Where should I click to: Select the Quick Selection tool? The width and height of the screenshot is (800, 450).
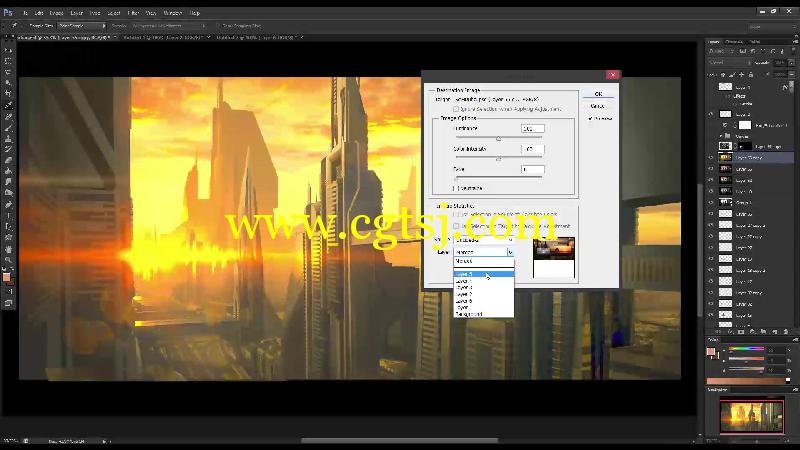point(8,83)
